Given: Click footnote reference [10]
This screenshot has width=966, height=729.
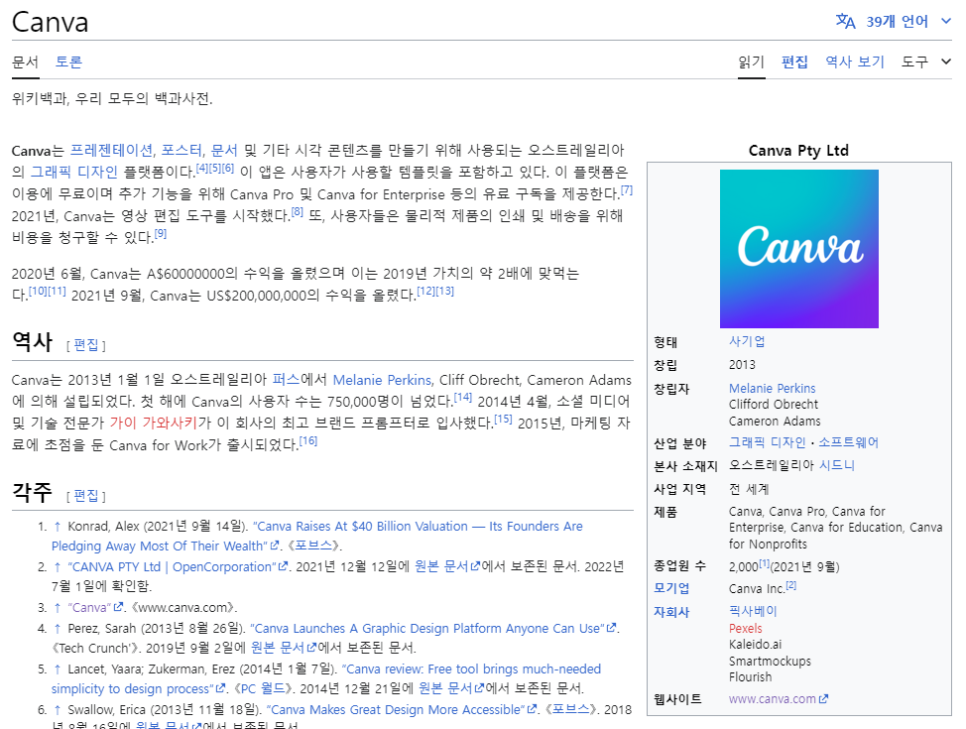Looking at the screenshot, I should (x=38, y=291).
